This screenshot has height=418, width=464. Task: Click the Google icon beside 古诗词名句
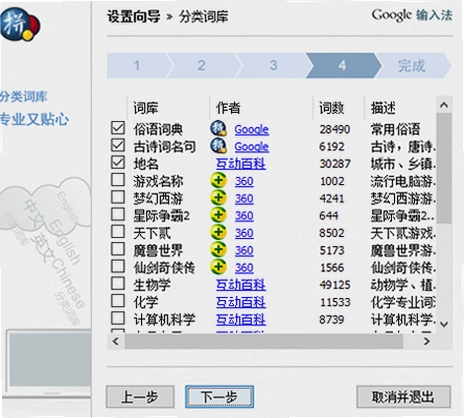coord(219,146)
